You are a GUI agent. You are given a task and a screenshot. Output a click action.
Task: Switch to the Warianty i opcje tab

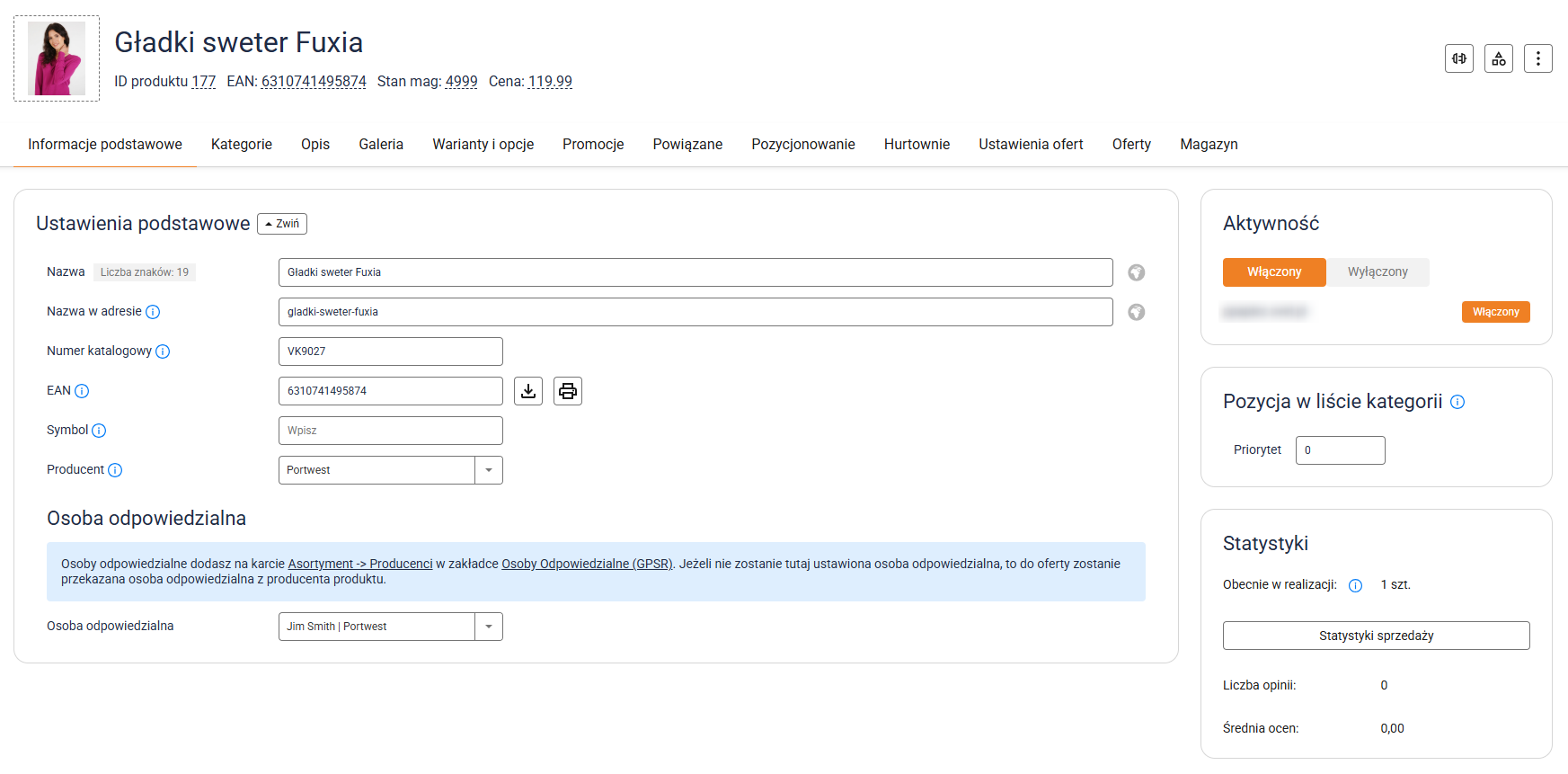pyautogui.click(x=483, y=145)
